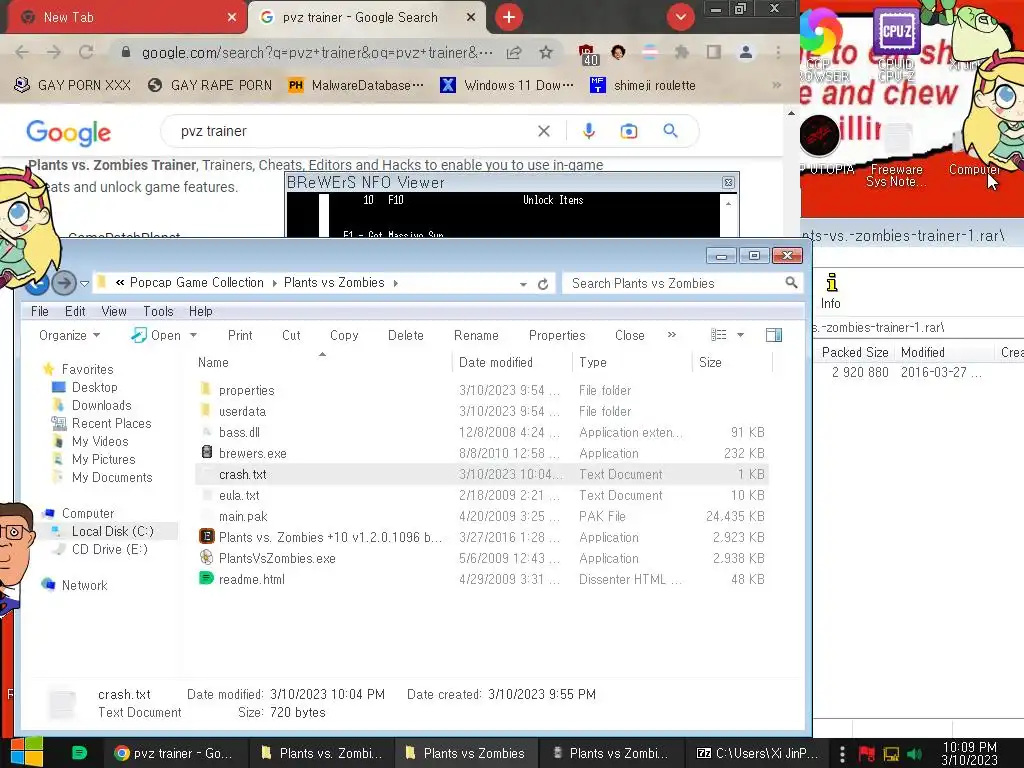Click the Google voice search microphone
This screenshot has width=1024, height=768.
tap(588, 131)
